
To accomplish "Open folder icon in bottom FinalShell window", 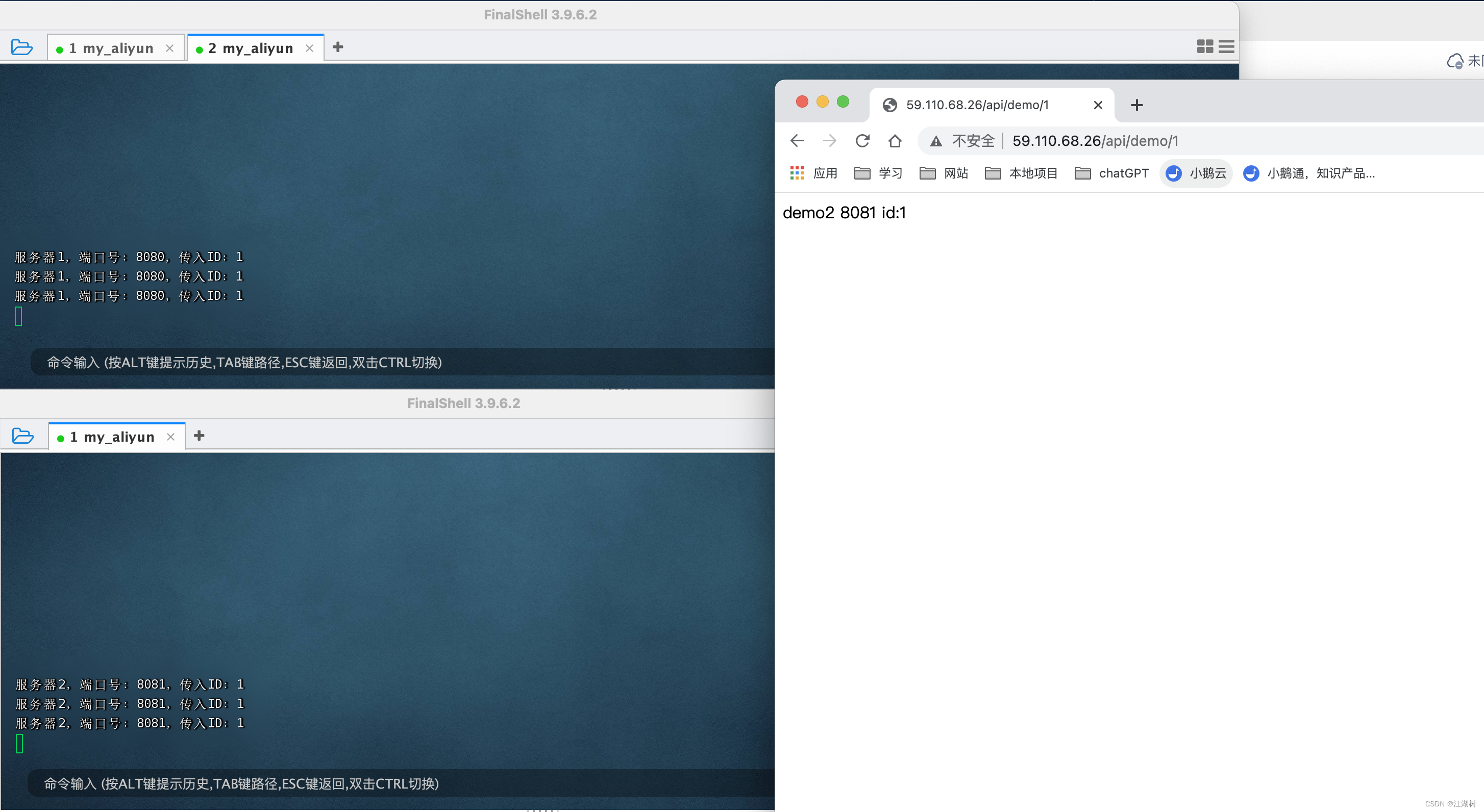I will pos(23,436).
